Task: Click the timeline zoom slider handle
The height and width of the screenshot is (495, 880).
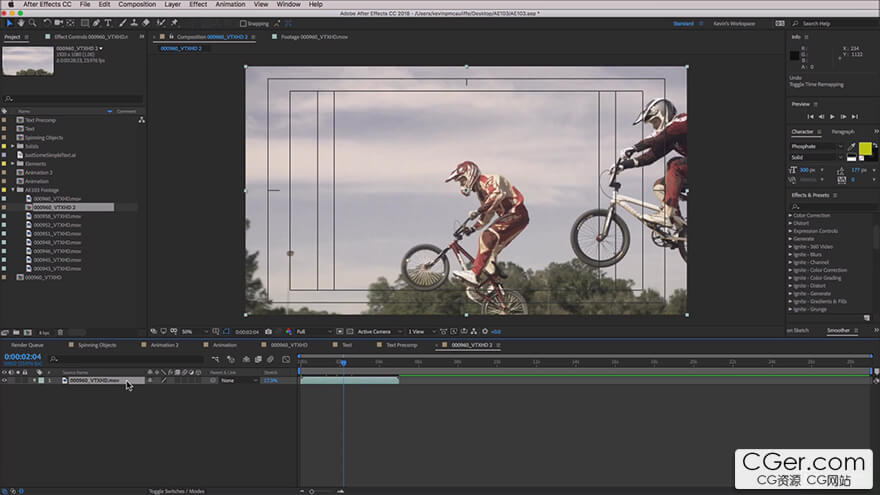Action: (x=312, y=491)
